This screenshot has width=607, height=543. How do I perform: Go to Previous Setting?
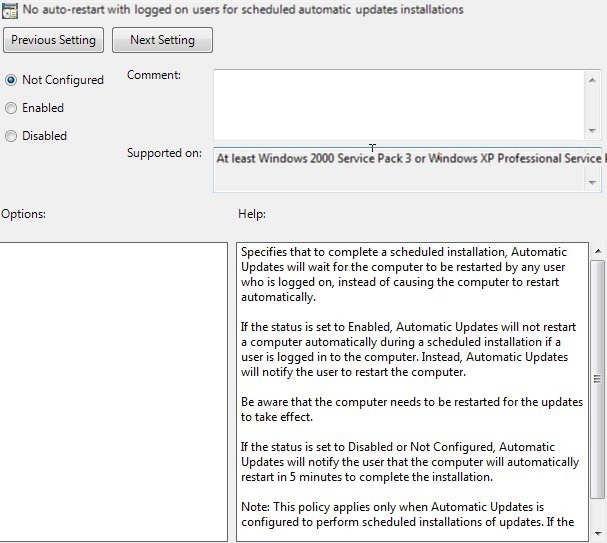[x=53, y=40]
